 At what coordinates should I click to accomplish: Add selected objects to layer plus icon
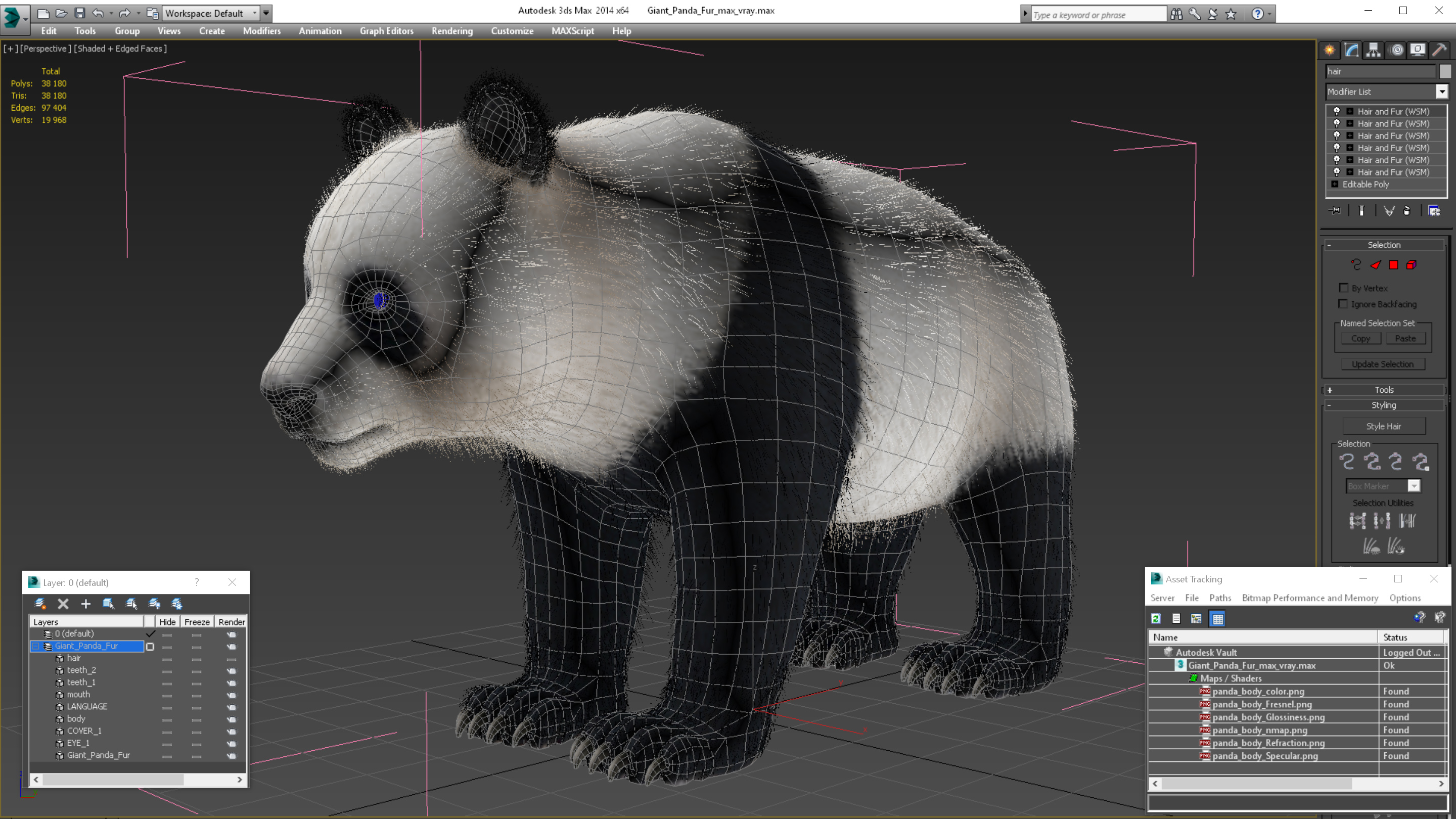86,604
